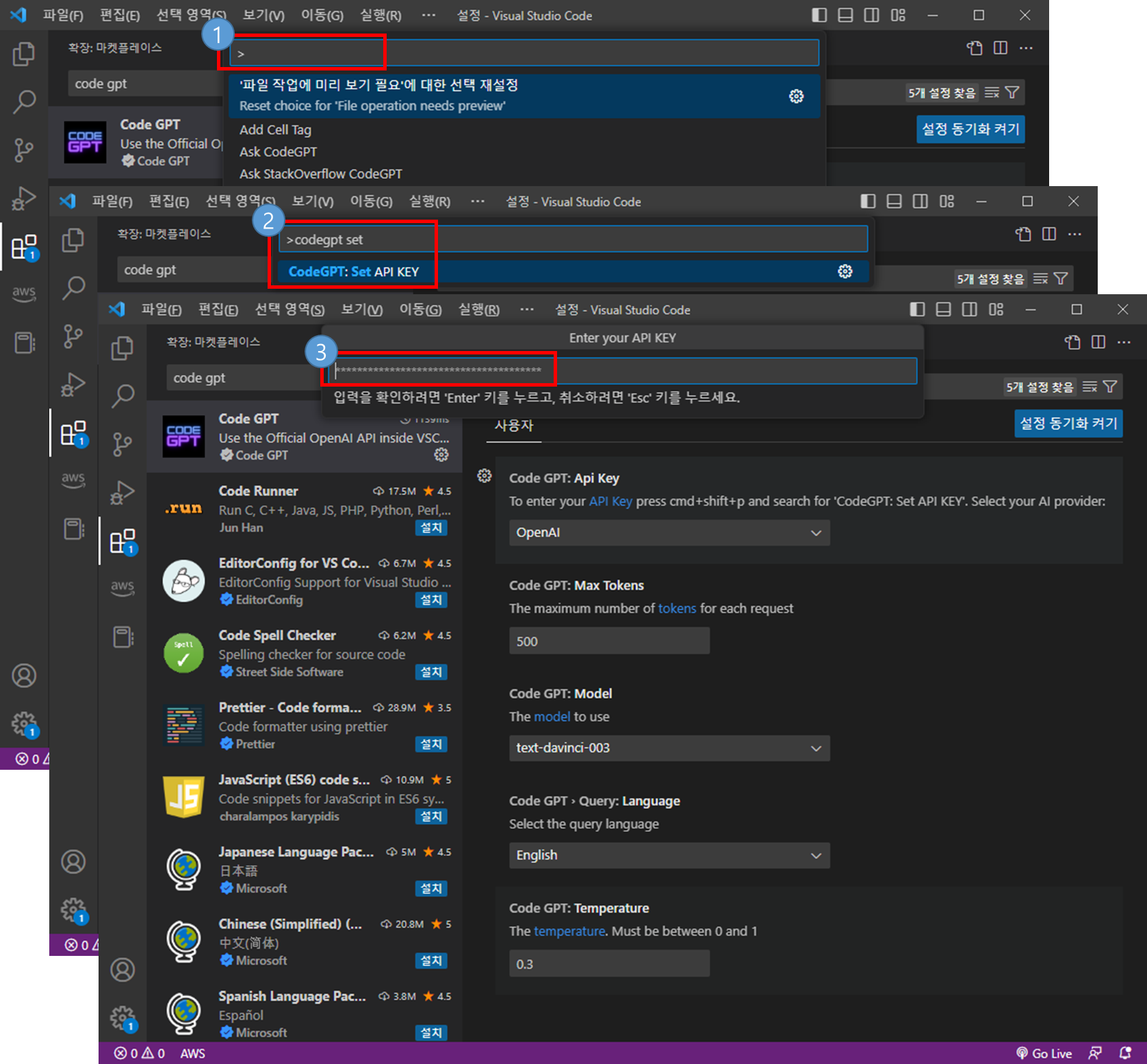Split editor in the backmost window
The height and width of the screenshot is (1064, 1147).
click(x=1001, y=48)
